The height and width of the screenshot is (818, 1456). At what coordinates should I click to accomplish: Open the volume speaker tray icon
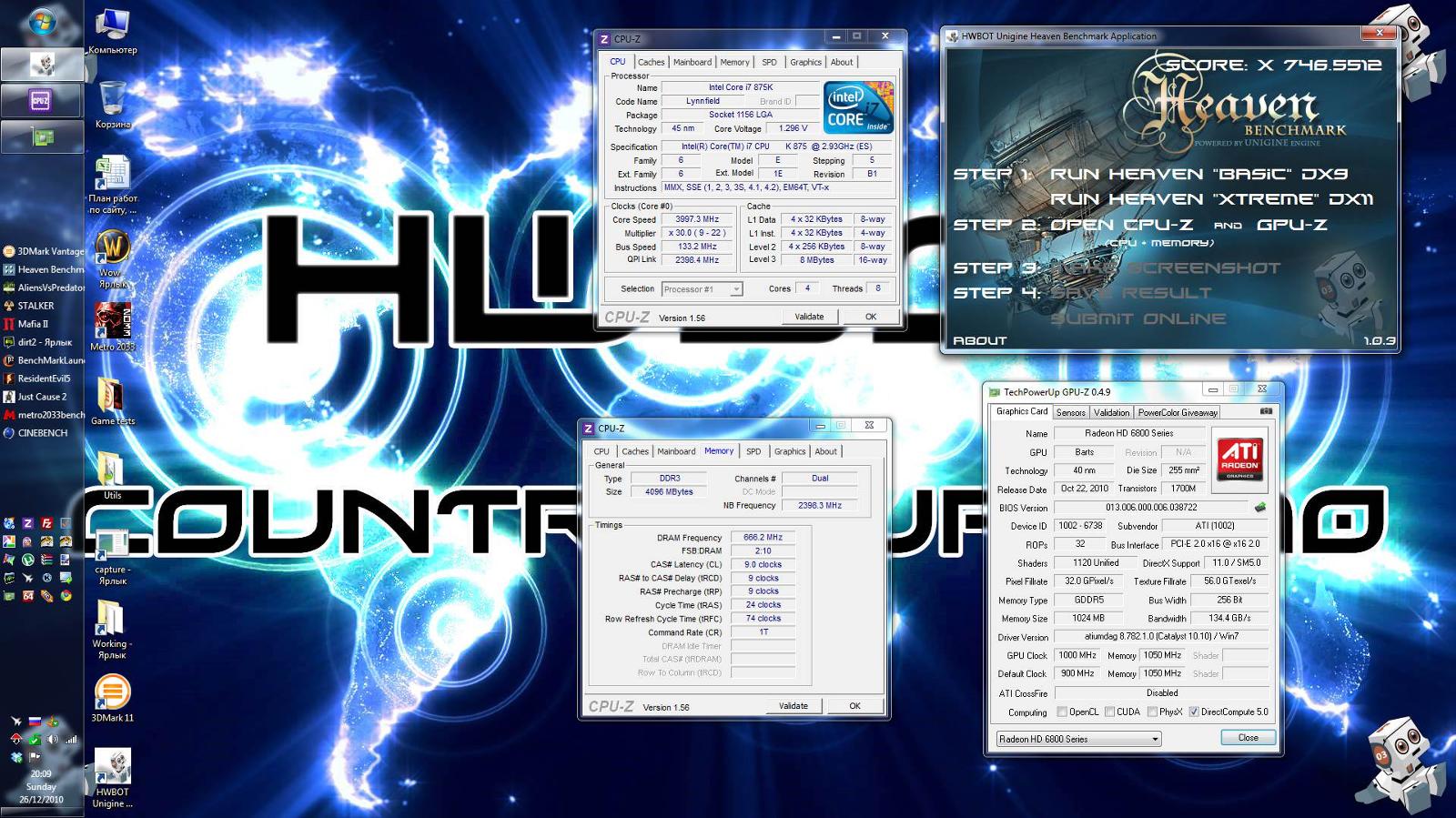point(52,739)
